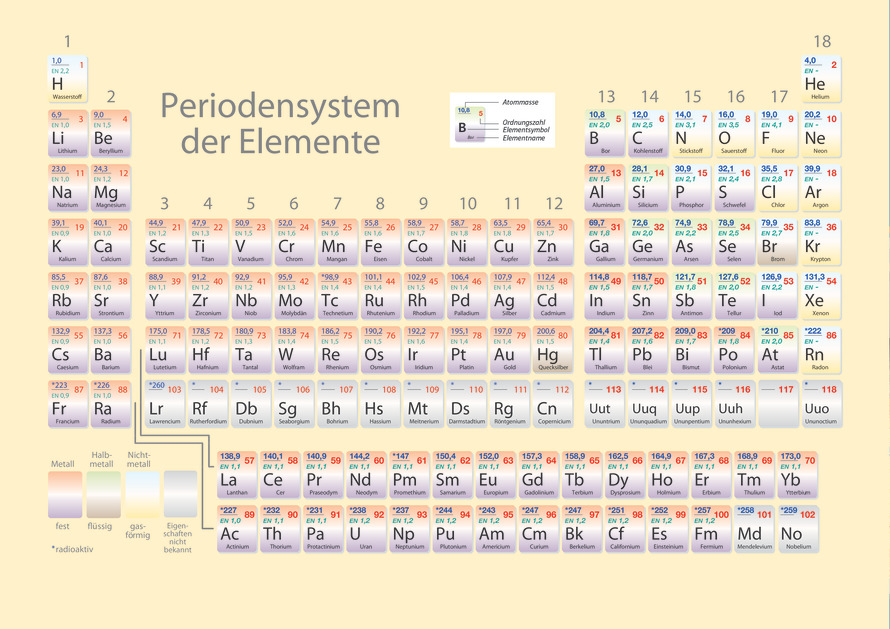Click the Lithium (Li) element tile
Image resolution: width=890 pixels, height=629 pixels.
point(68,133)
